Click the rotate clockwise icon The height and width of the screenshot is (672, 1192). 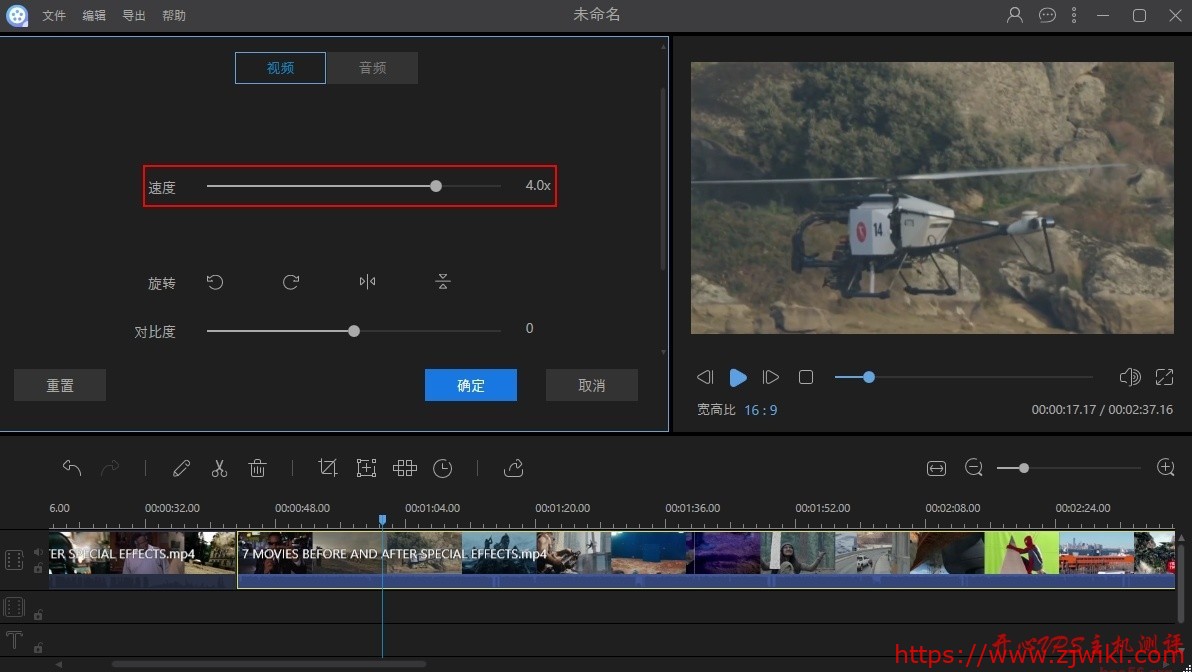[x=291, y=282]
